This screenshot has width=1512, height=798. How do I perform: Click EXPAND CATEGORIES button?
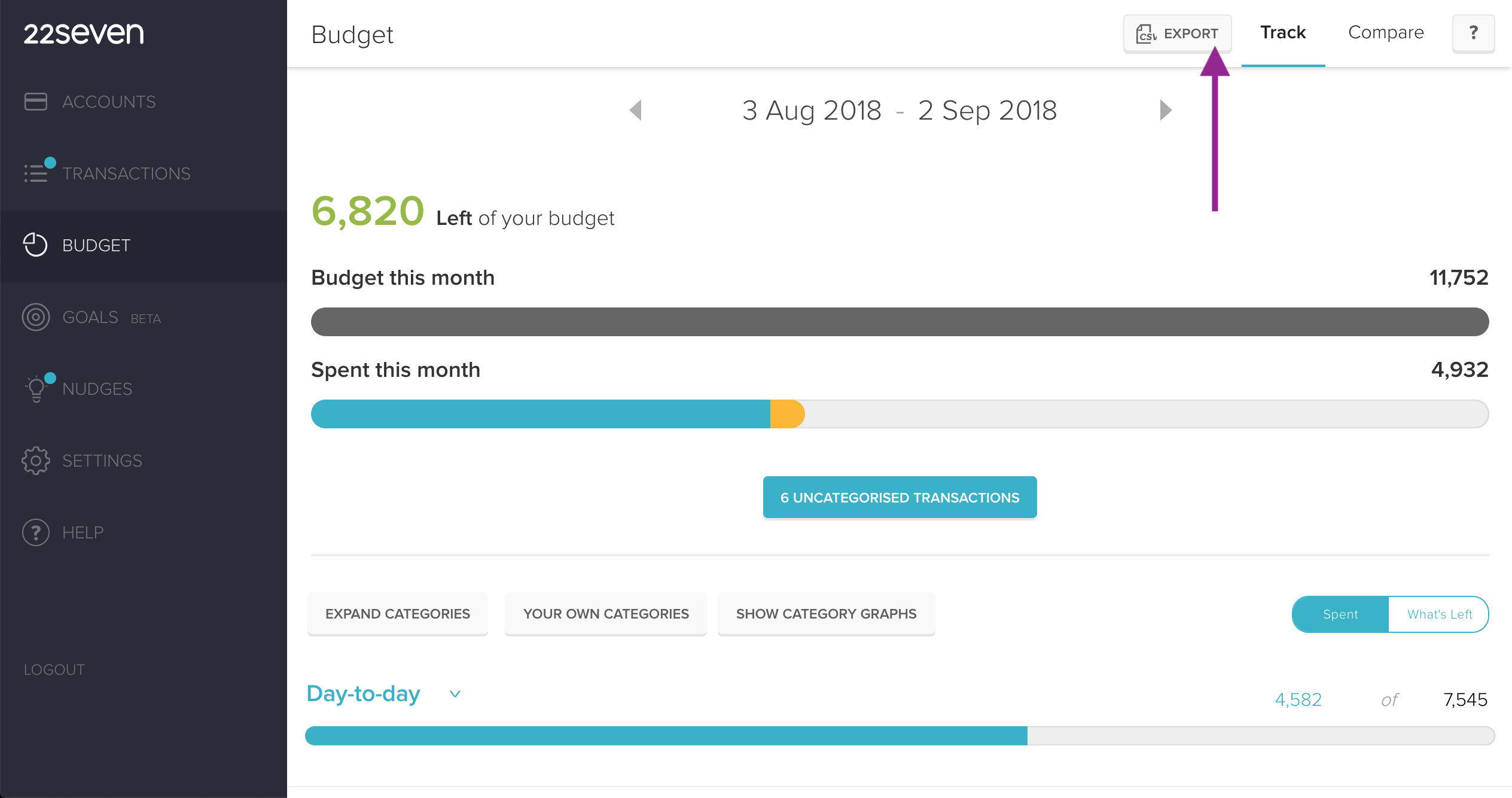coord(398,614)
